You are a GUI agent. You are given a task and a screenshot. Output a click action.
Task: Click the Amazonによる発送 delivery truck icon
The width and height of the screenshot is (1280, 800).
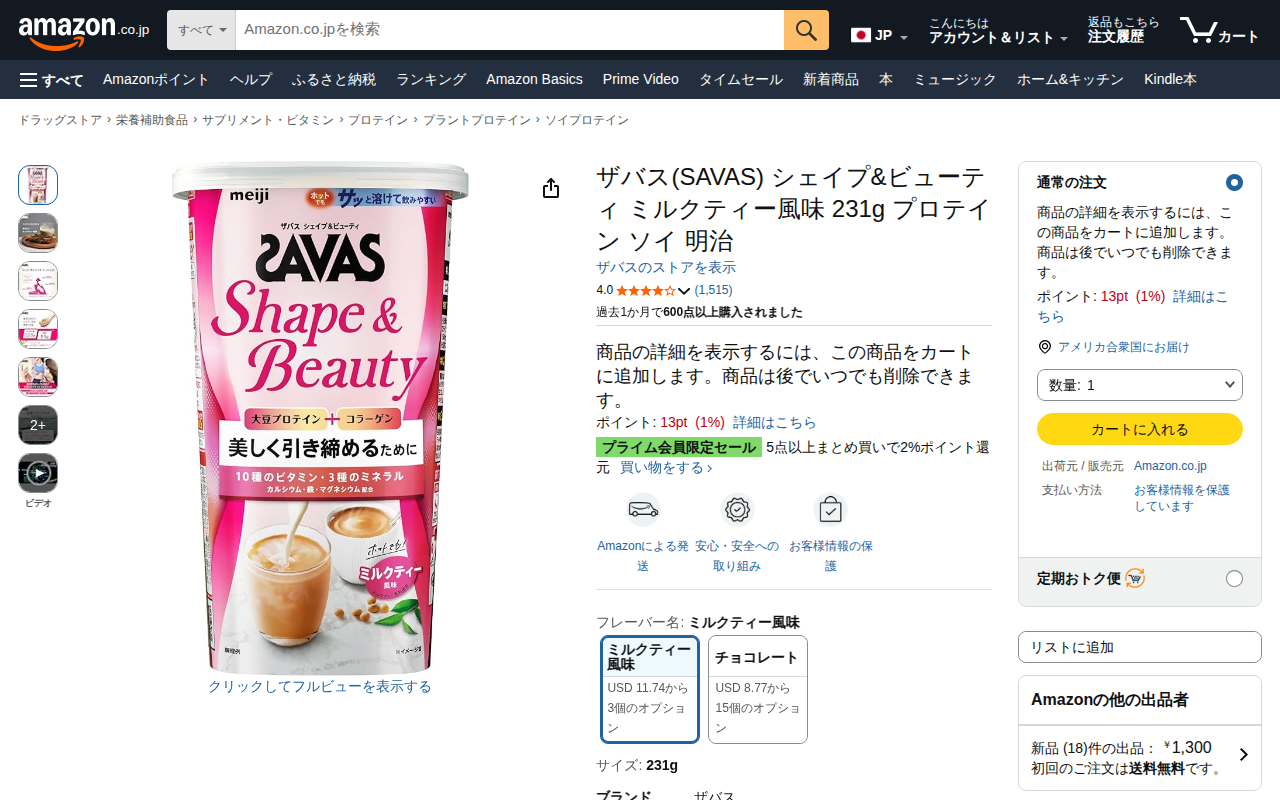[643, 510]
